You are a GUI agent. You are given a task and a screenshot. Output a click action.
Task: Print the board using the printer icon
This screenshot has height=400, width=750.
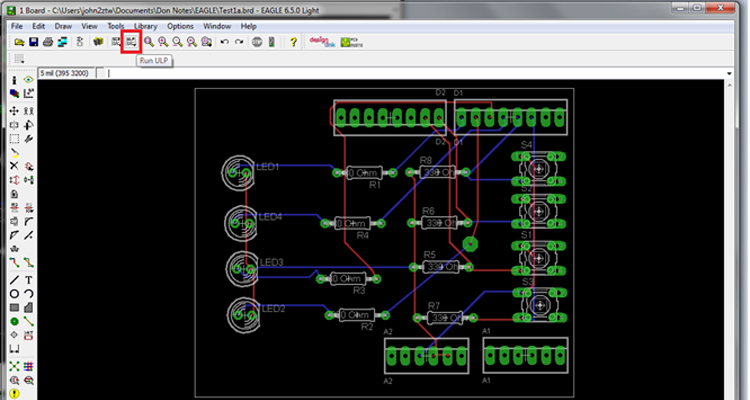tap(48, 42)
